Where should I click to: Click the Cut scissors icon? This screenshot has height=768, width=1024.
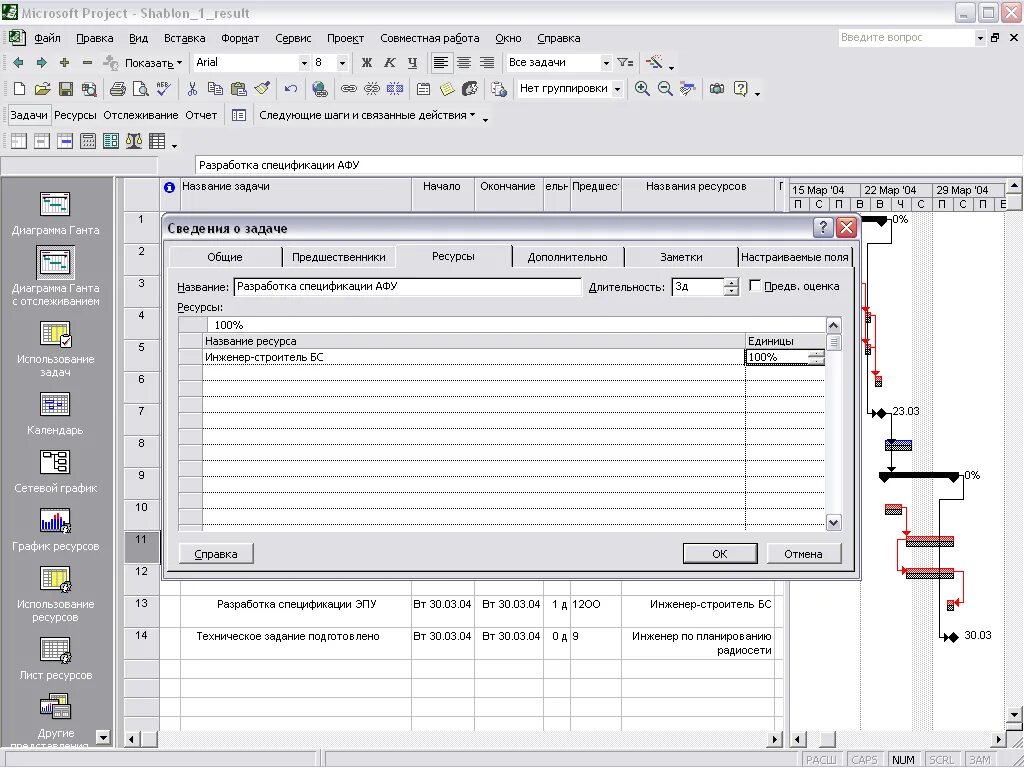click(x=192, y=89)
